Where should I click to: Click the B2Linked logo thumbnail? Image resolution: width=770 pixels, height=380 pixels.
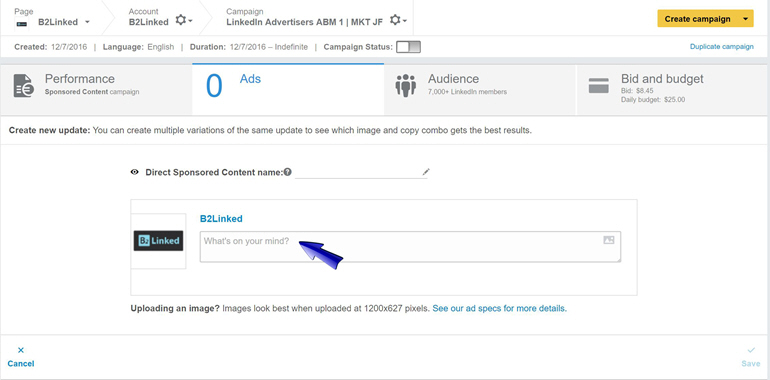pos(158,241)
